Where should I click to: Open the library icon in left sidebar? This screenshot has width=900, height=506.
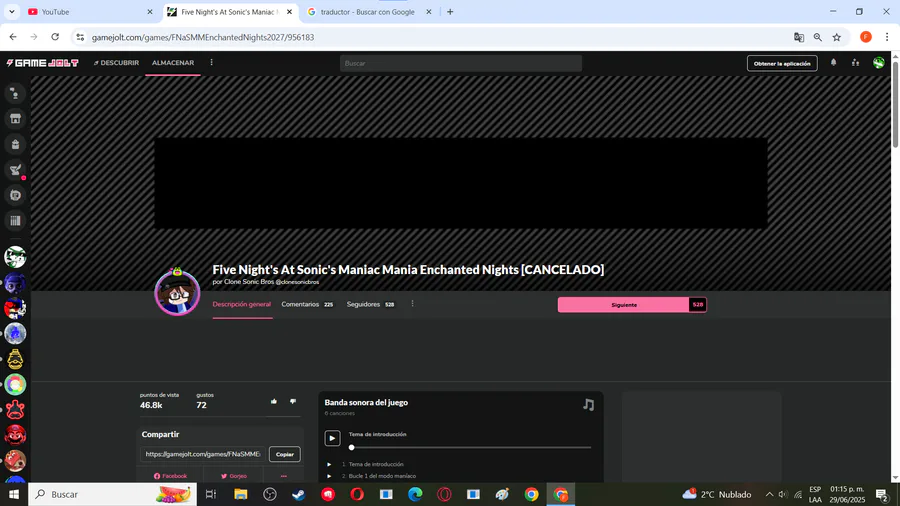pyautogui.click(x=15, y=221)
